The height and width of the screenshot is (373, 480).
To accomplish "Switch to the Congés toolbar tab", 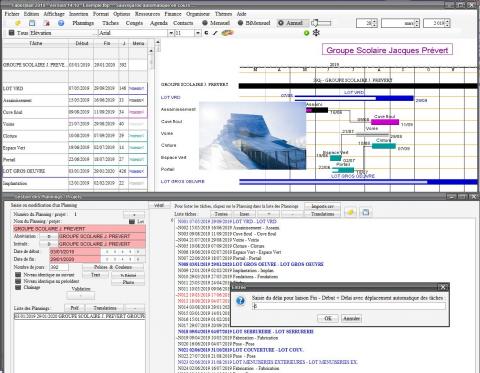I will pos(134,23).
